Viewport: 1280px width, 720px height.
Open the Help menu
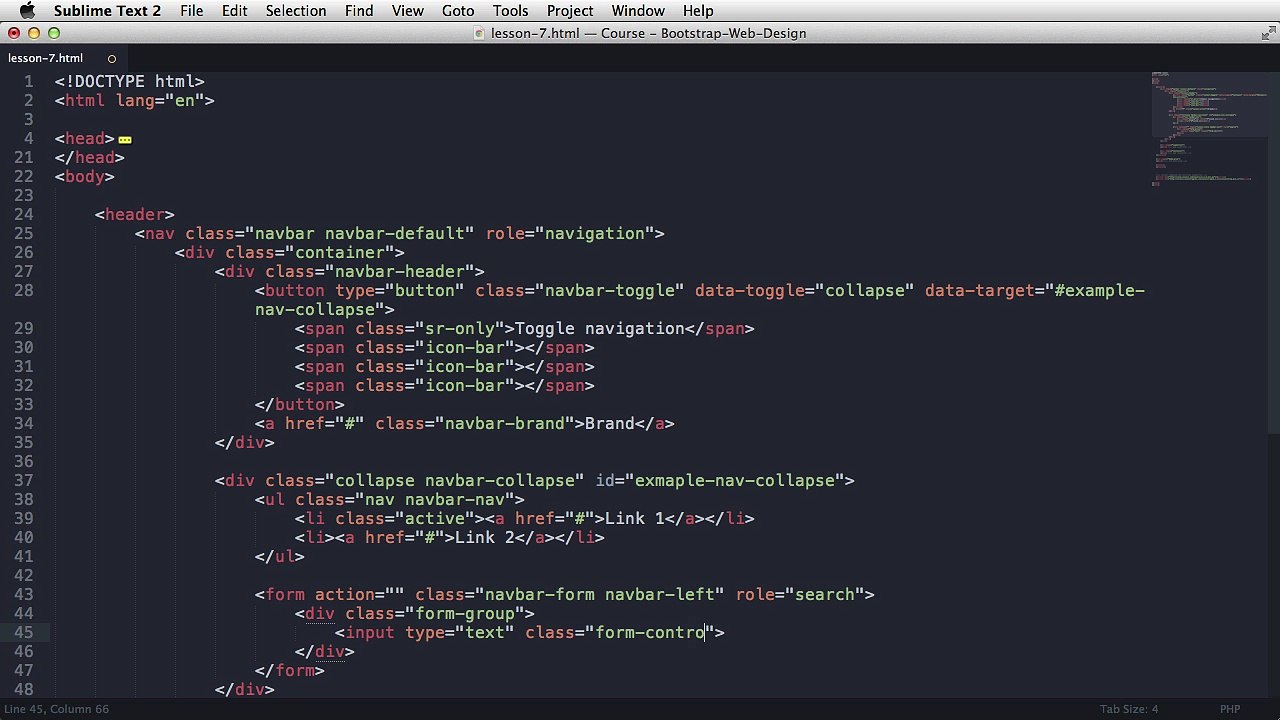tap(698, 11)
